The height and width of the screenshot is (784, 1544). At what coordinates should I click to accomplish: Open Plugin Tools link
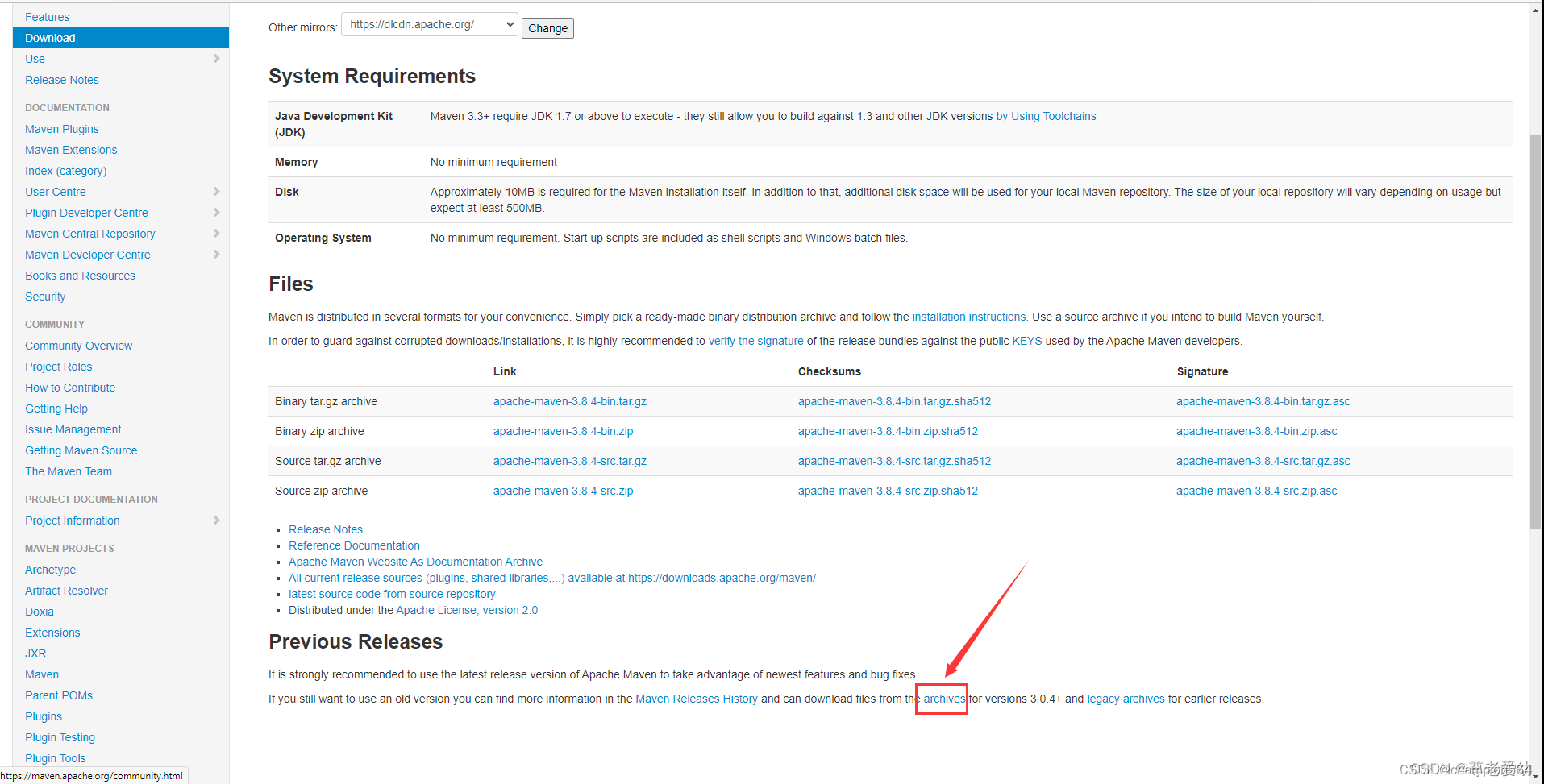(x=55, y=758)
